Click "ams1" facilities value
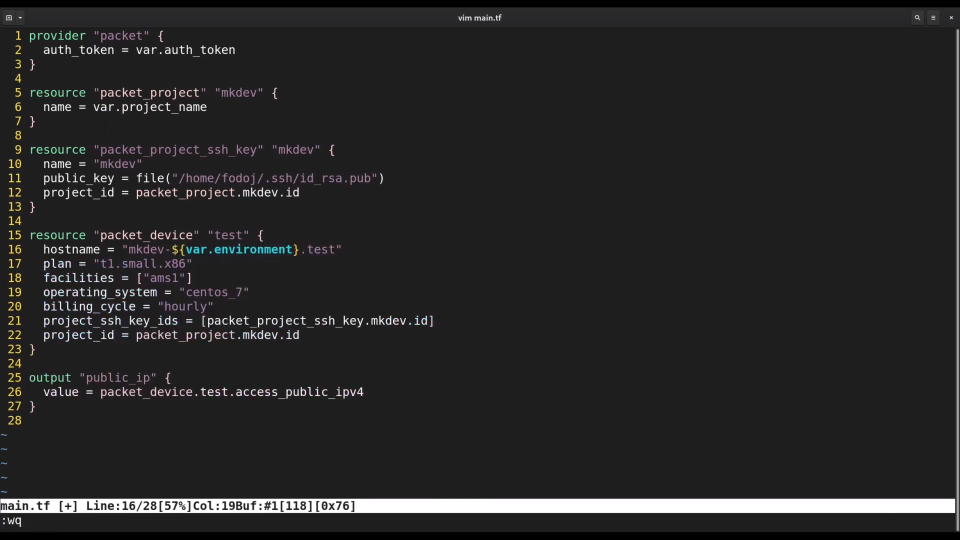 (164, 278)
